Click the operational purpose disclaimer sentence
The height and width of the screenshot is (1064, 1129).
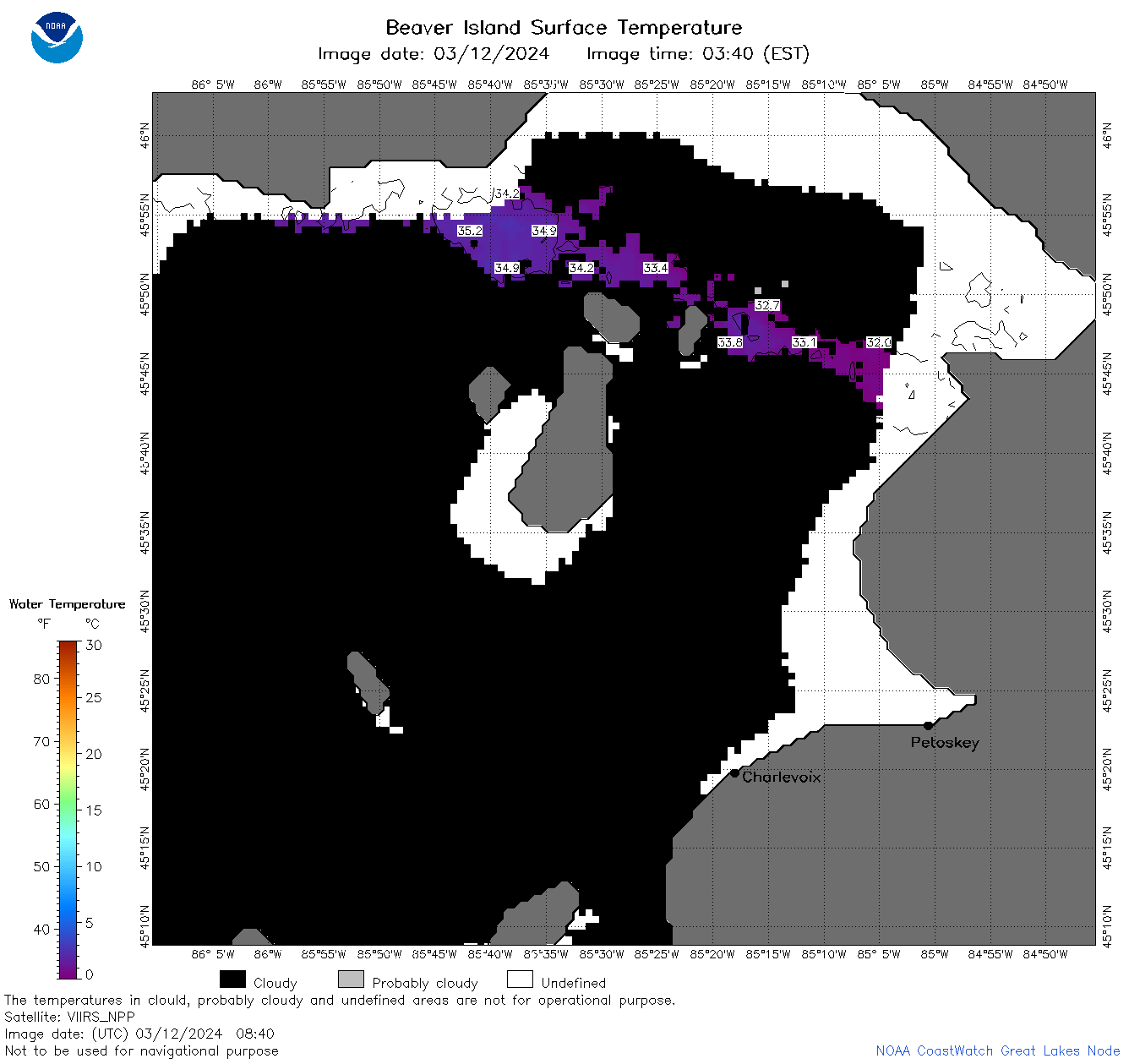click(x=340, y=1000)
